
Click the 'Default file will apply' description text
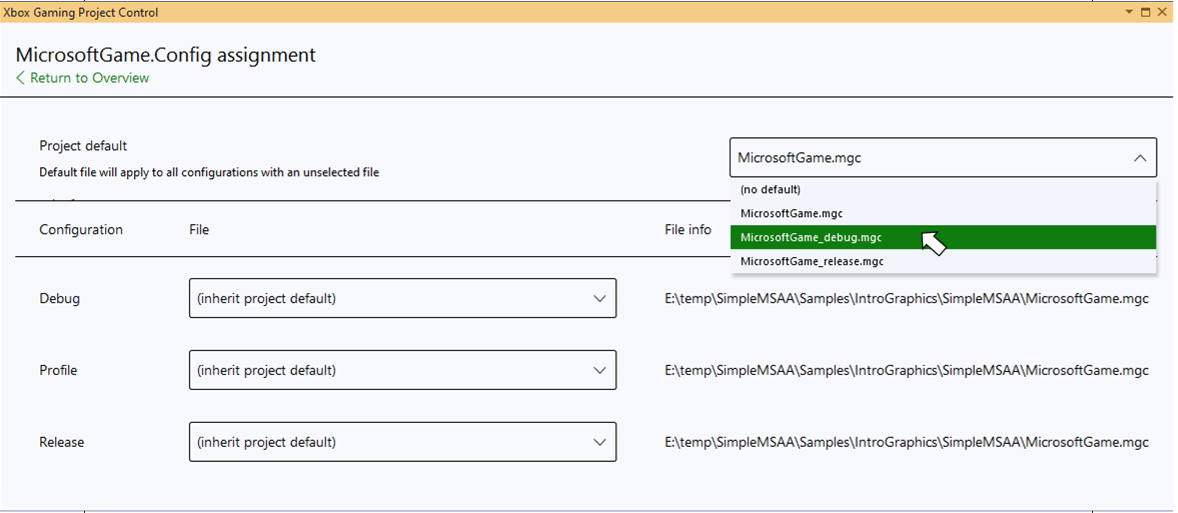point(209,173)
